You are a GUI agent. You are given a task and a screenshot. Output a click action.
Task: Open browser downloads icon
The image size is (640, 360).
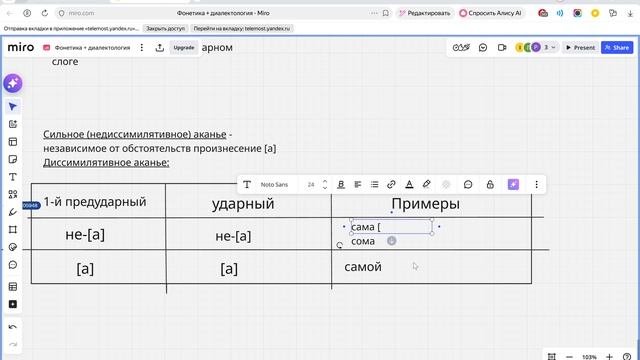click(630, 13)
